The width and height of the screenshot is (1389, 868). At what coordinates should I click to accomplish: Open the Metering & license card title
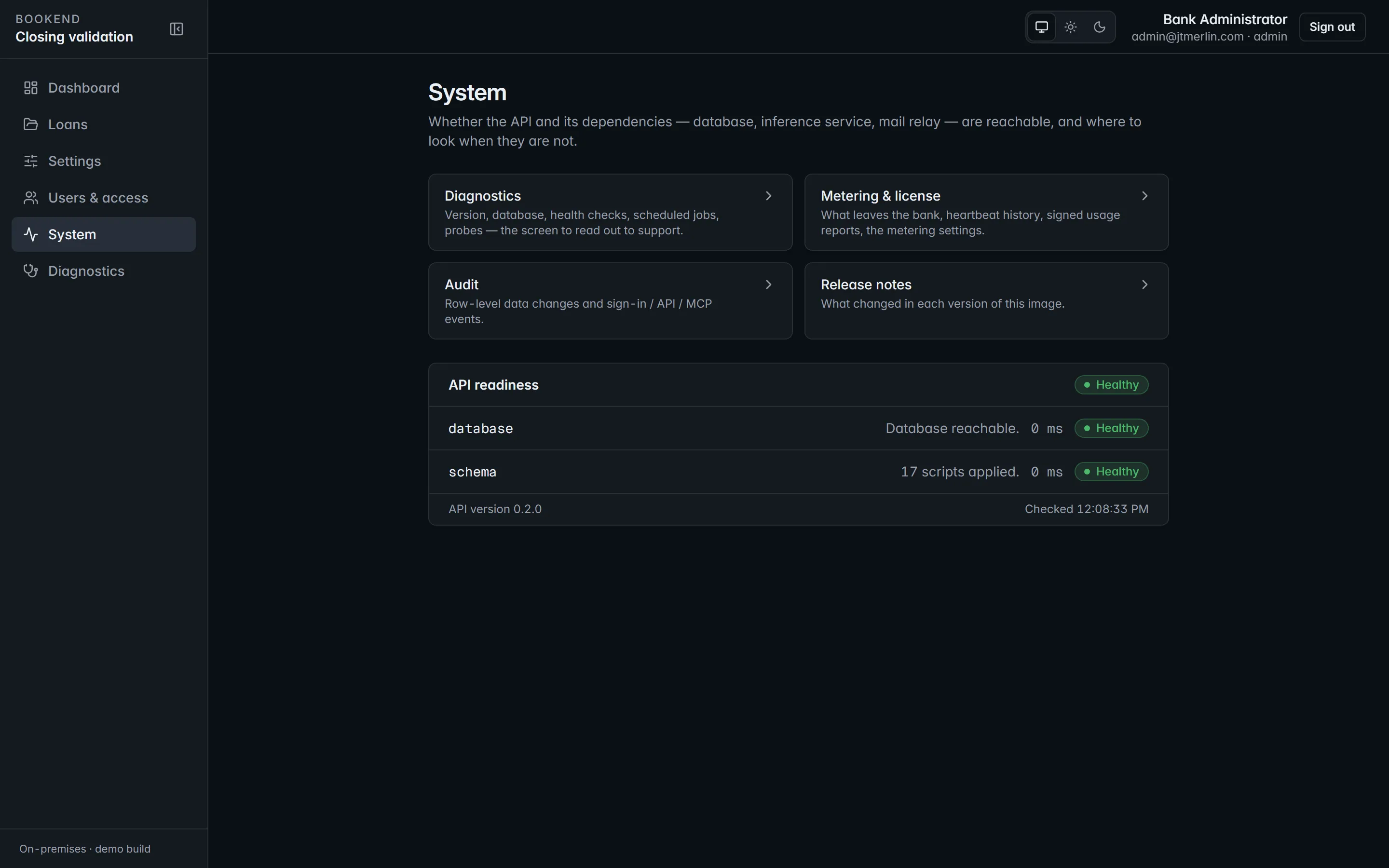click(x=881, y=196)
